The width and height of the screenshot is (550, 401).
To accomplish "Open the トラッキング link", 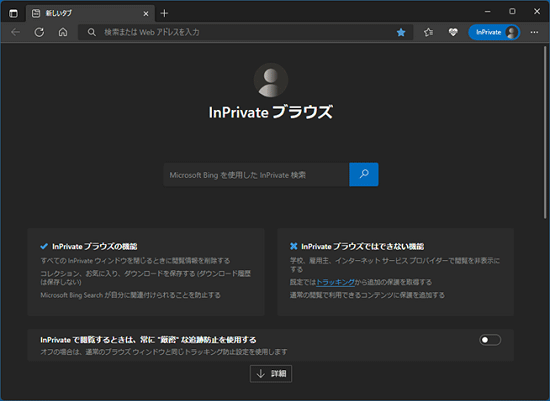I will pos(335,282).
